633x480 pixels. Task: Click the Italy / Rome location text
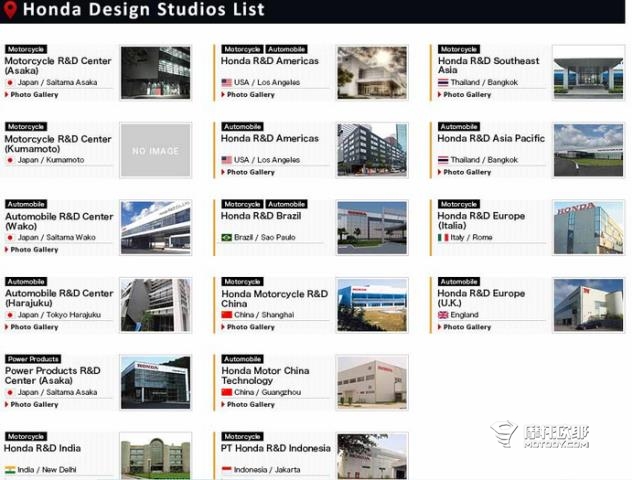(471, 237)
